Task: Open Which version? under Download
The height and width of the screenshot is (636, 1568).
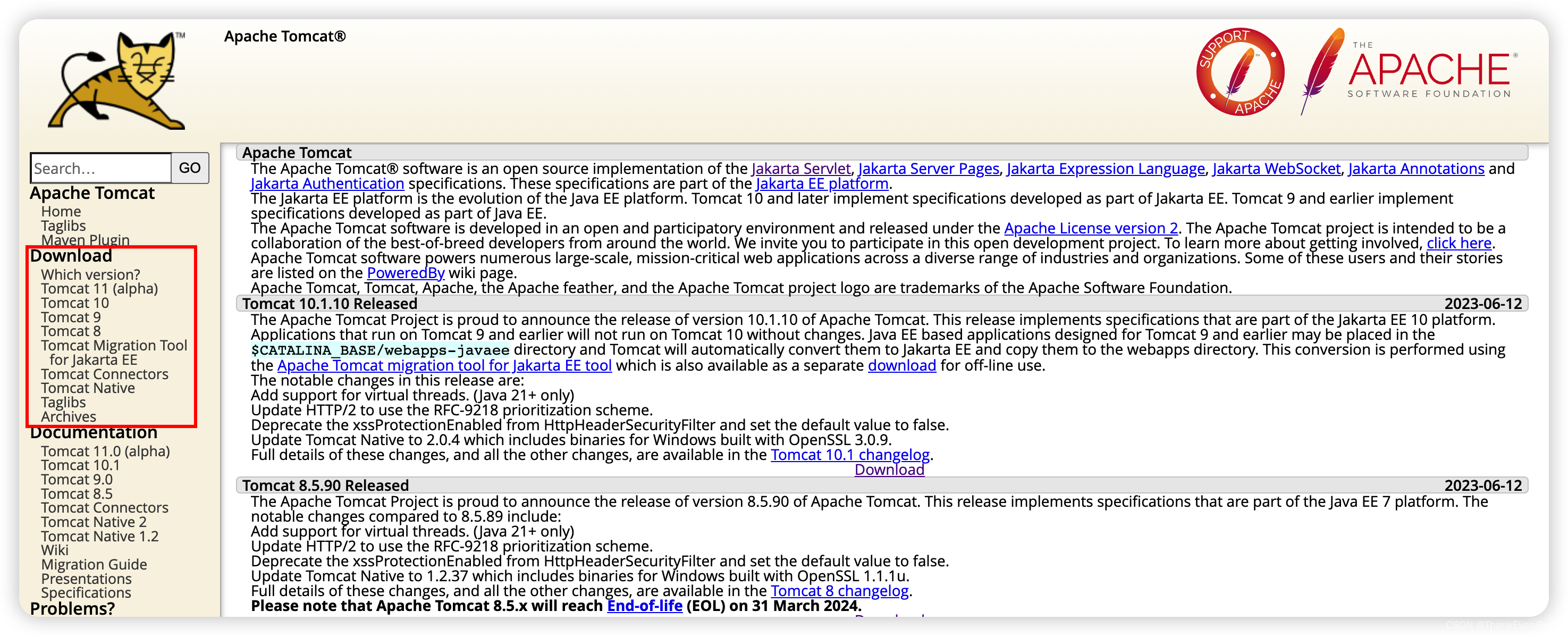Action: [x=90, y=275]
